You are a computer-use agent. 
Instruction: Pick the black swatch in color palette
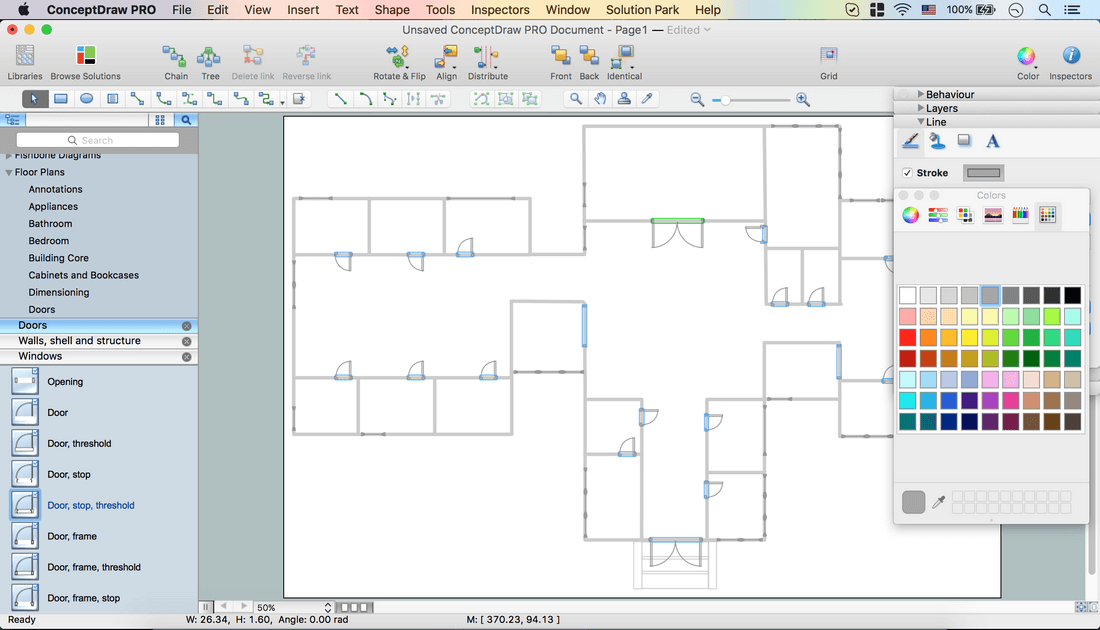click(1072, 295)
